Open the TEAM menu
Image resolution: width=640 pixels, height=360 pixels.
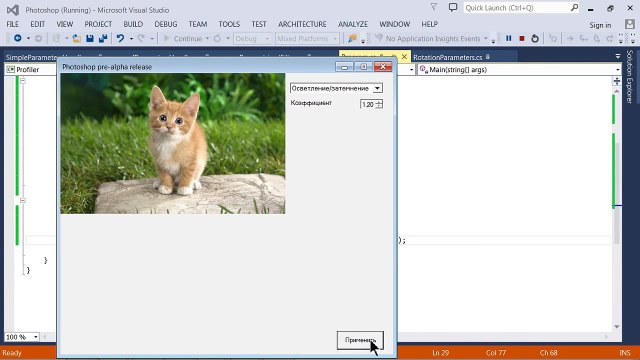point(198,24)
